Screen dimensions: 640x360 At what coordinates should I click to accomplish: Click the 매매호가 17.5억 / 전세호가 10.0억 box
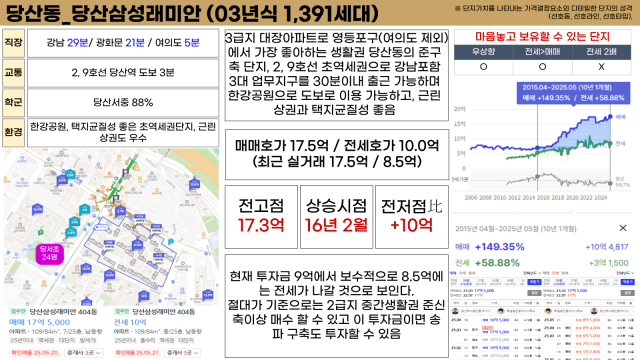(337, 154)
